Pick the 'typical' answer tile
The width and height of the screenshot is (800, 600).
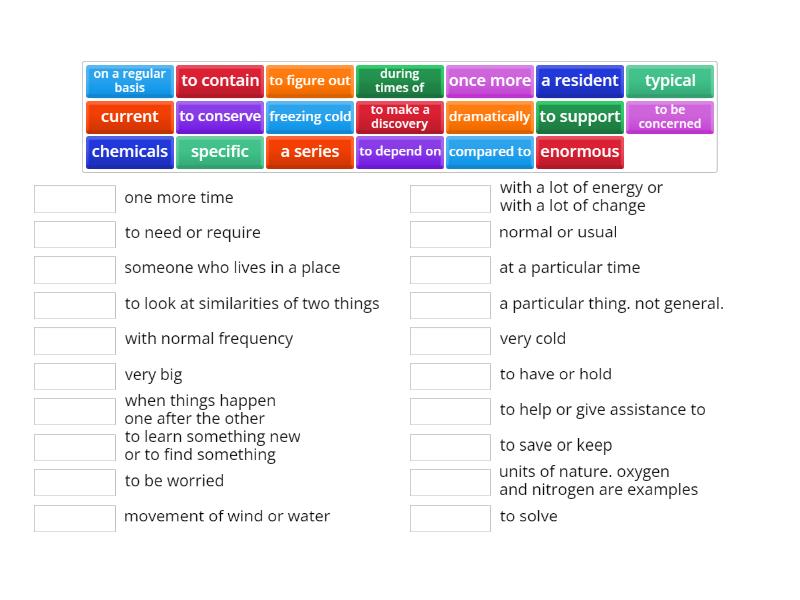point(670,81)
